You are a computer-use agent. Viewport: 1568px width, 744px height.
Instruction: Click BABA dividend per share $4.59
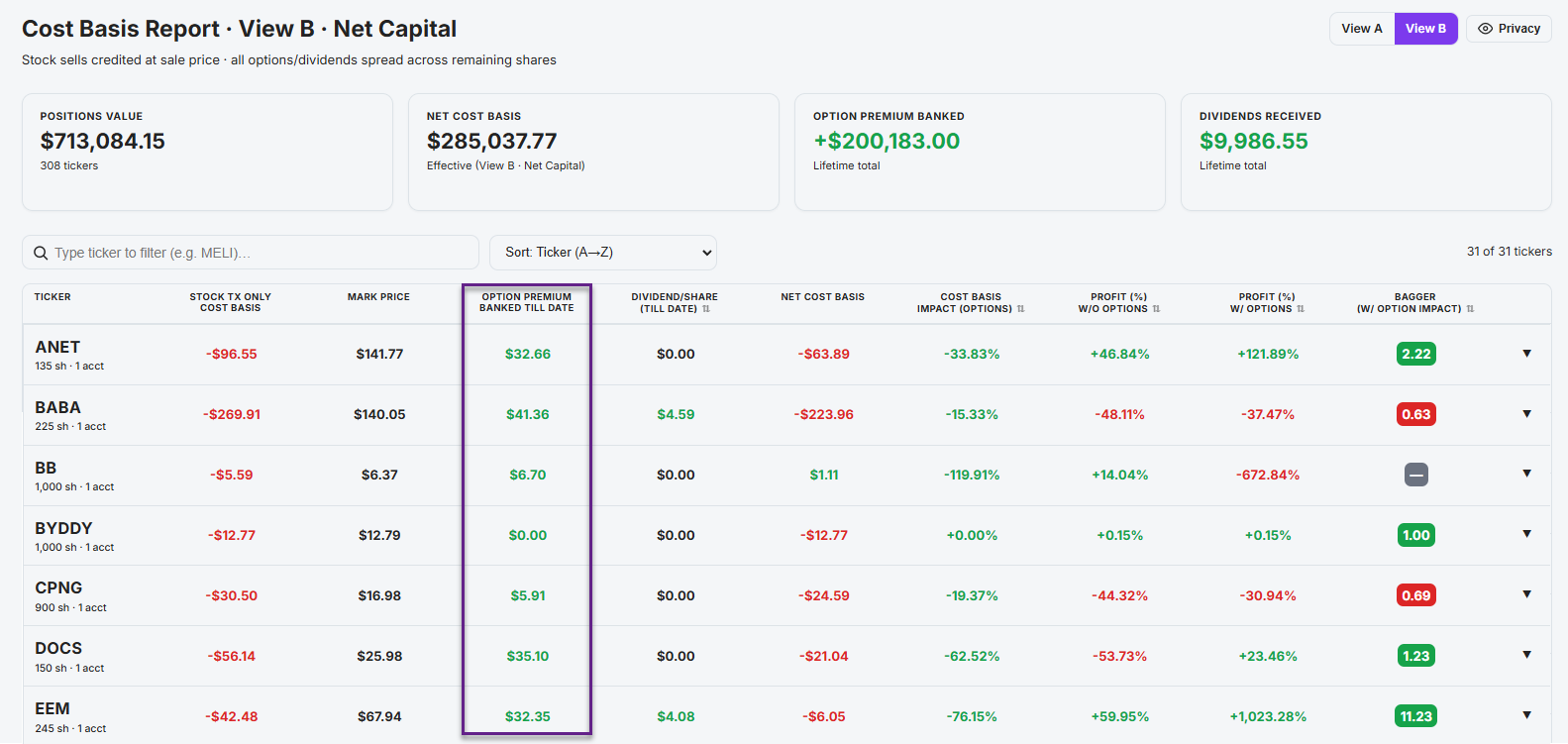676,414
